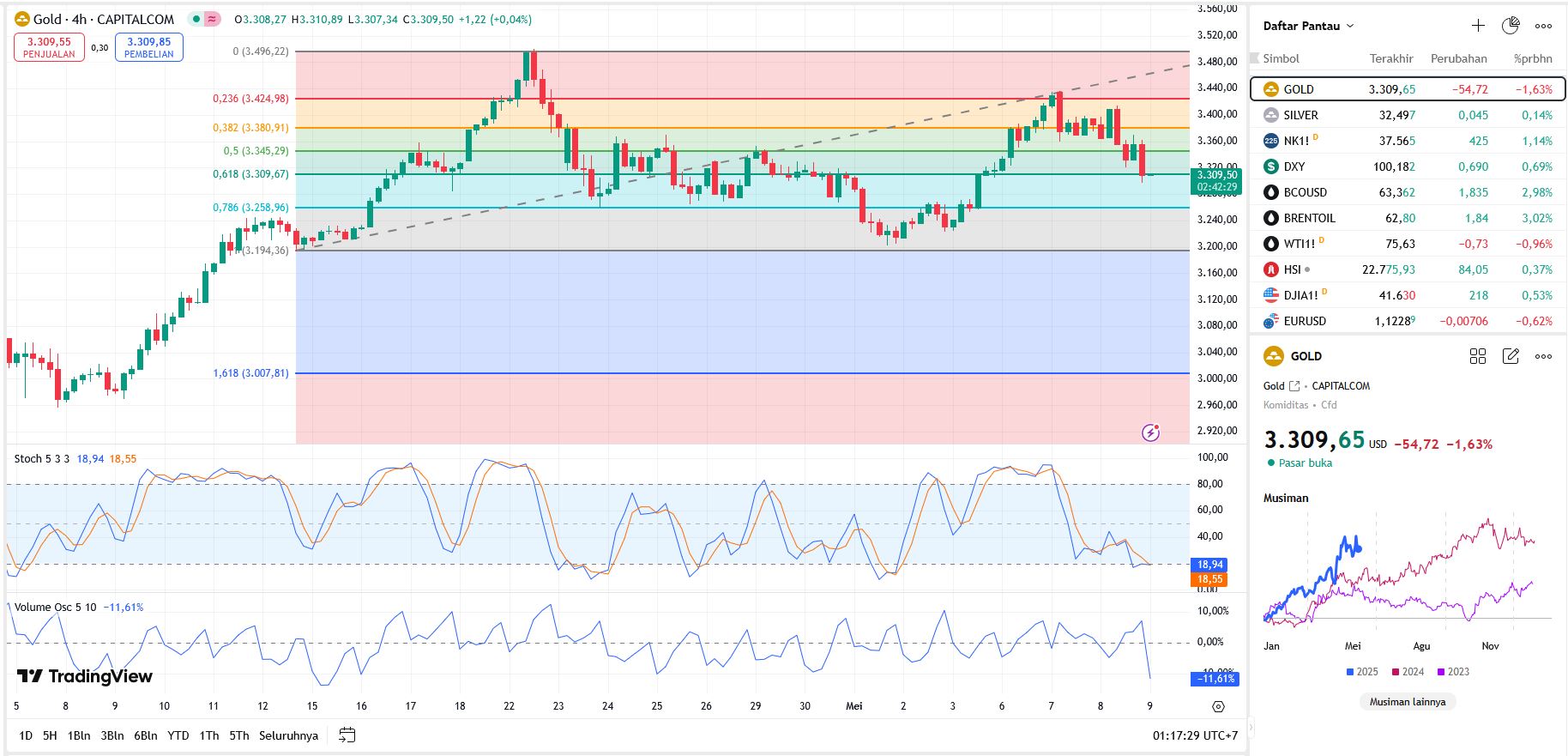The width and height of the screenshot is (1568, 756).
Task: Click the plus icon to add a watchlist symbol
Action: 1478,26
